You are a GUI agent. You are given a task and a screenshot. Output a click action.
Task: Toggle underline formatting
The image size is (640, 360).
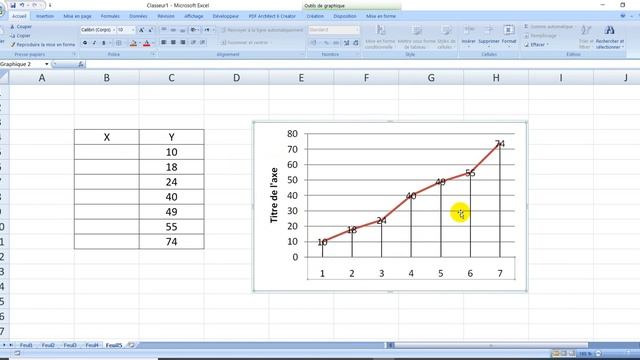pyautogui.click(x=104, y=42)
